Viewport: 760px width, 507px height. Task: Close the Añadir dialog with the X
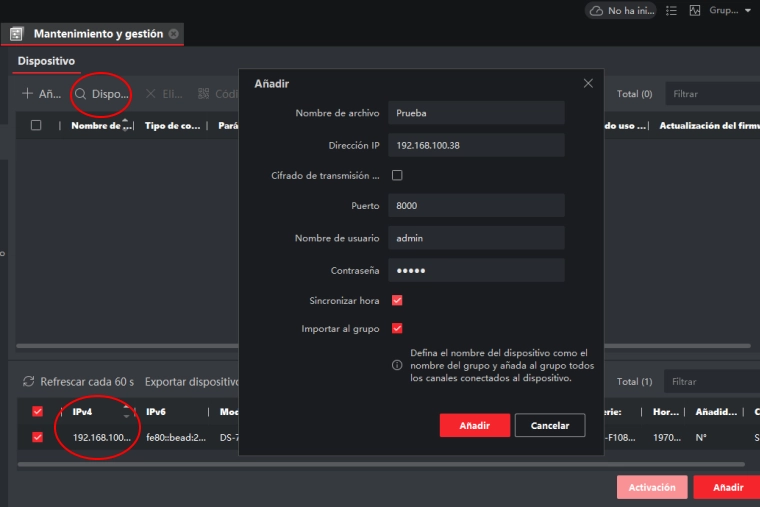588,84
